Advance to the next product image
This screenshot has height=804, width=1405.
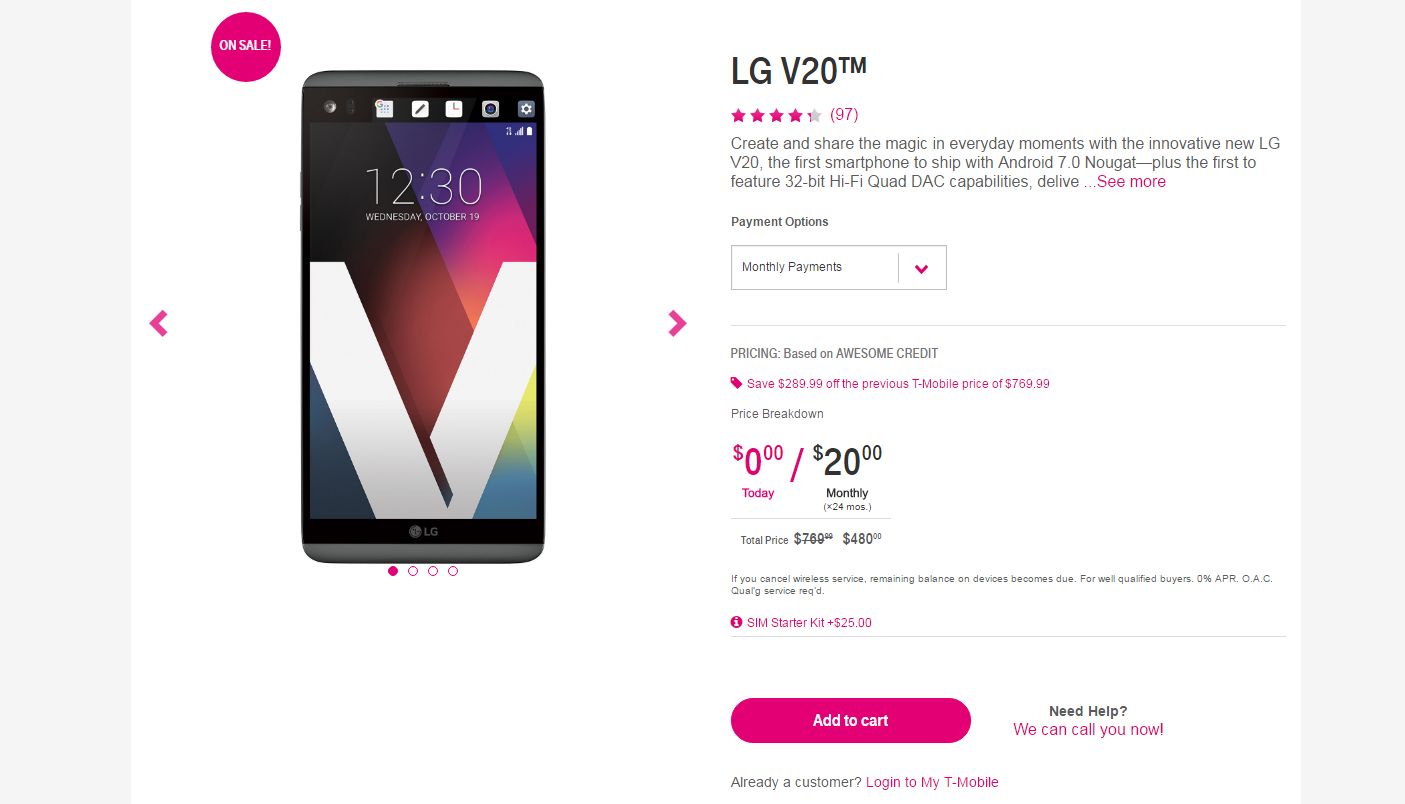[x=677, y=323]
